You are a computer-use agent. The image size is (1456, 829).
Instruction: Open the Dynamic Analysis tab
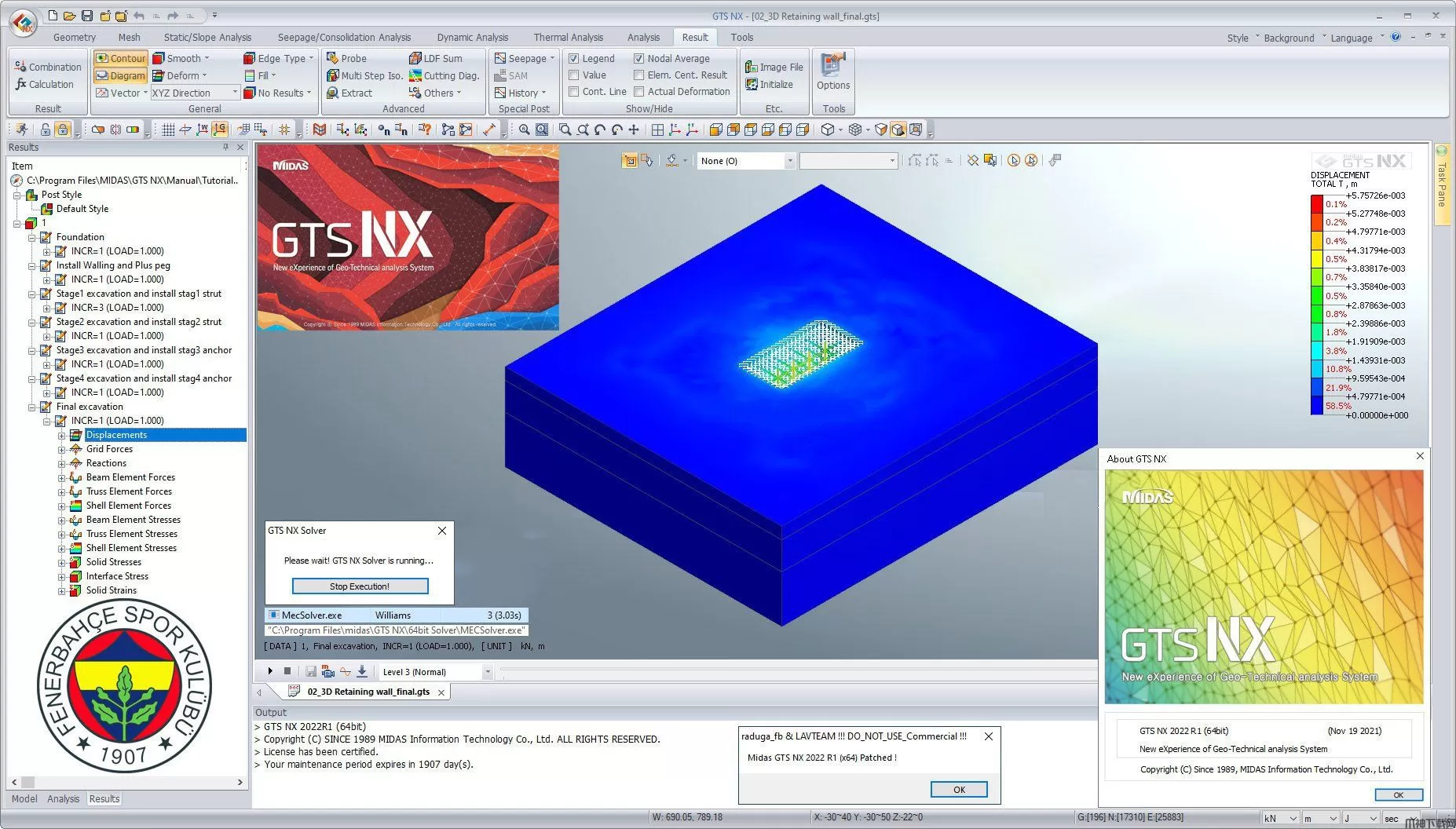[x=472, y=37]
